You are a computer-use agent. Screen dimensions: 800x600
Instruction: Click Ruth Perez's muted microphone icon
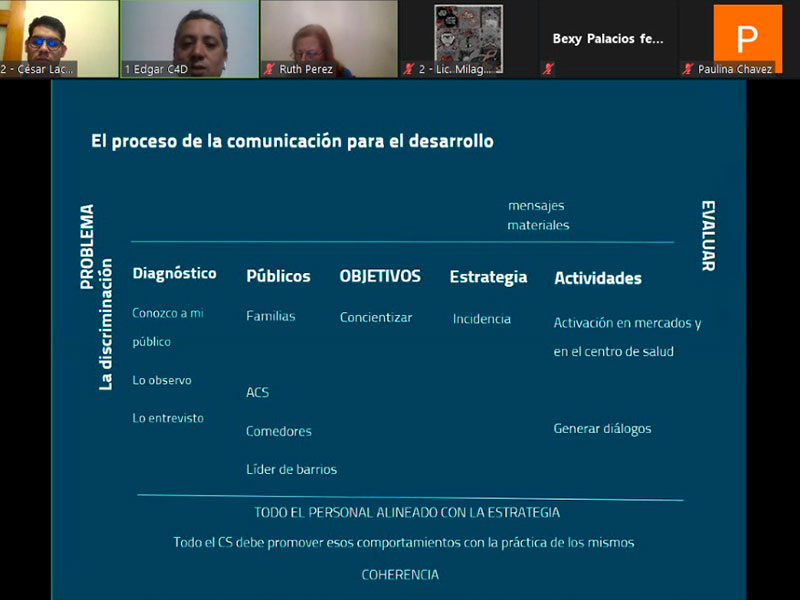[x=269, y=69]
